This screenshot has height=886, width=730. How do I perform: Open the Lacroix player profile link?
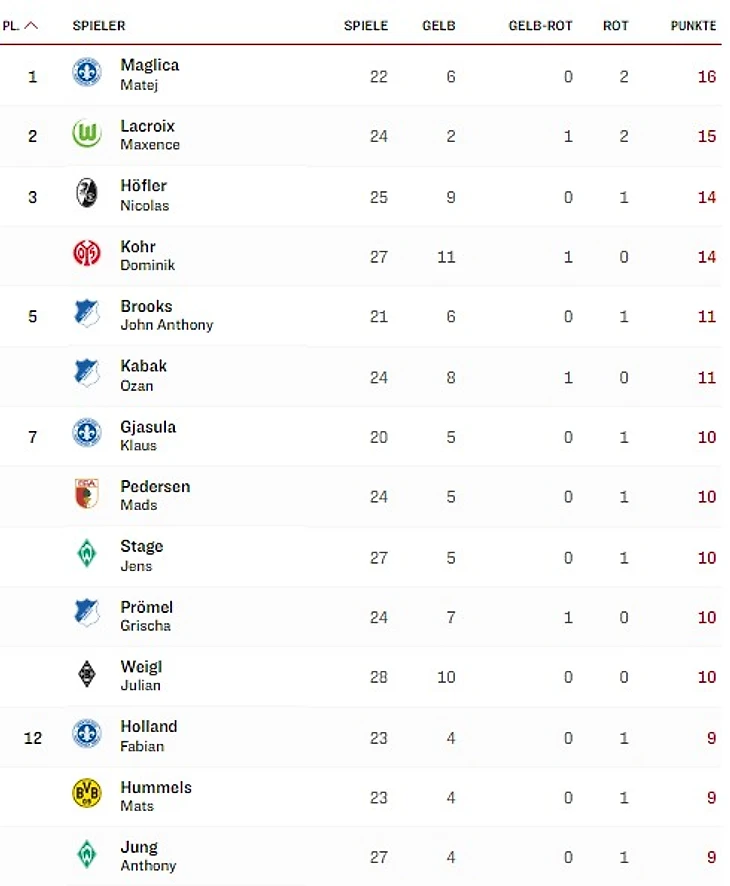(147, 126)
